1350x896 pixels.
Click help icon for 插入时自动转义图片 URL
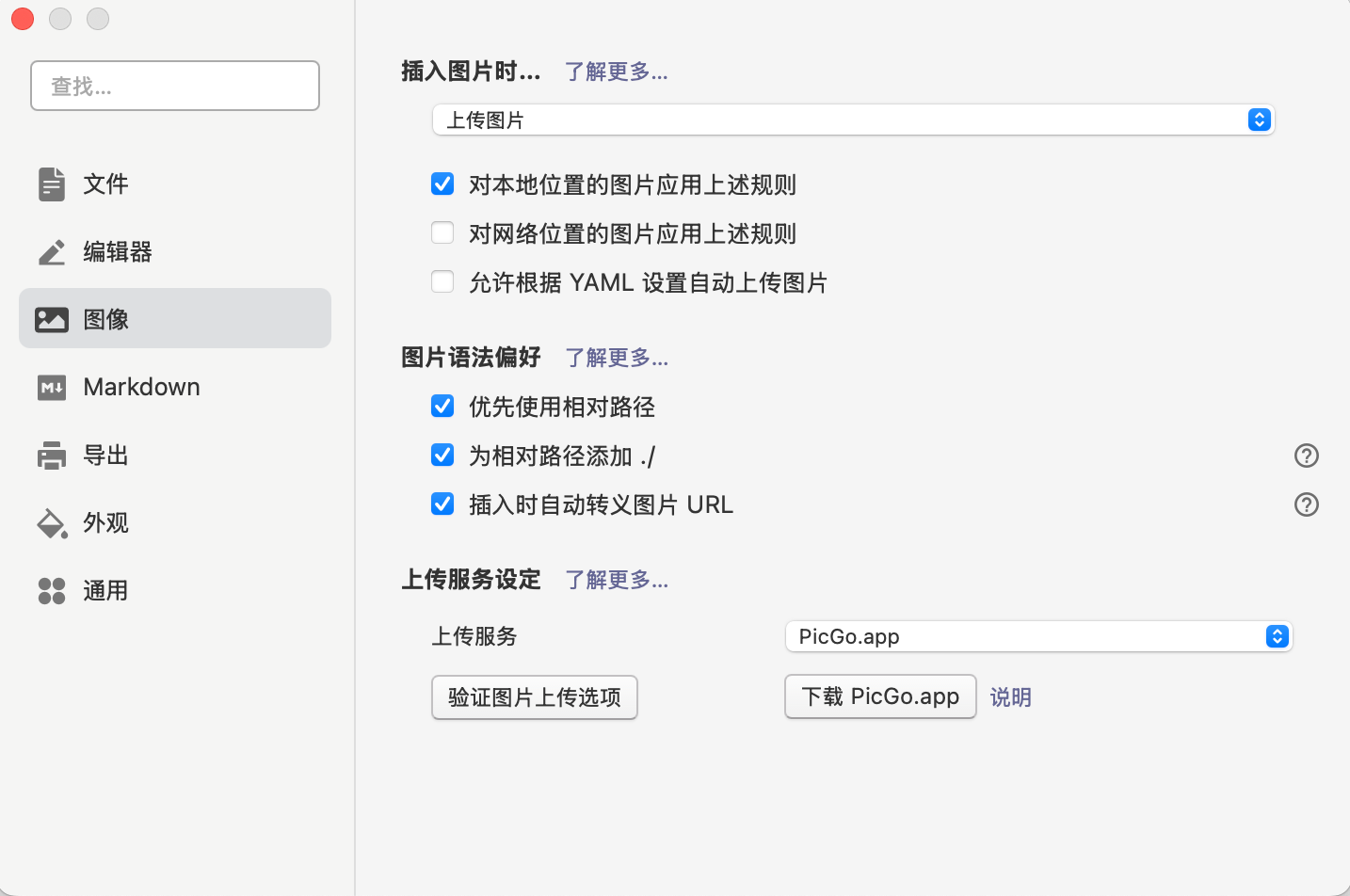1307,504
